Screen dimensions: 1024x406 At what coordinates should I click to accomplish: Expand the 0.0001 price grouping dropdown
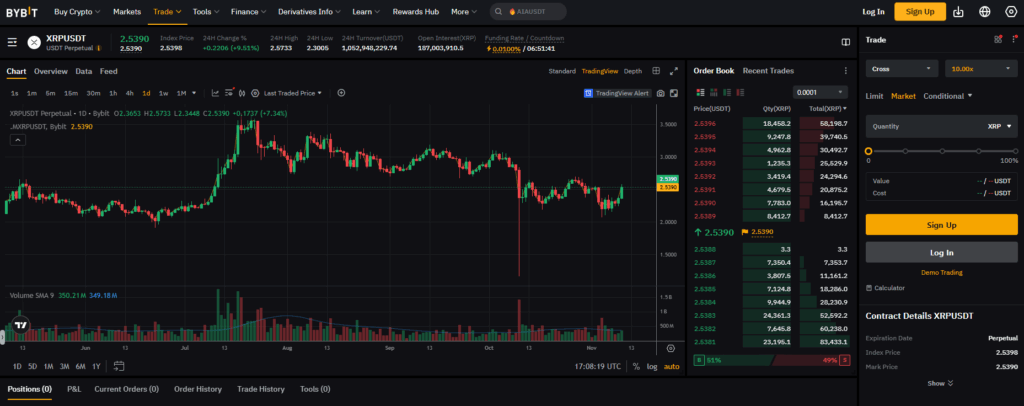(x=820, y=92)
